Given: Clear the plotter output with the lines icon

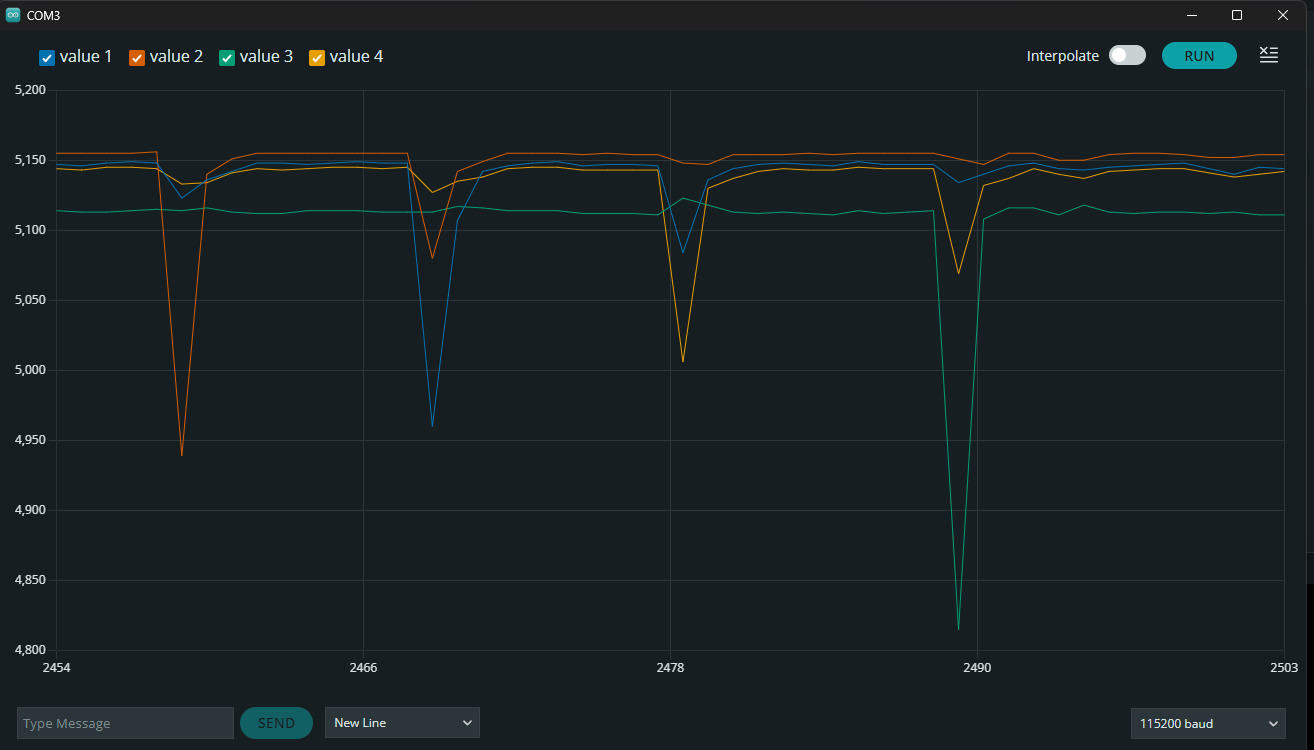Looking at the screenshot, I should point(1268,55).
